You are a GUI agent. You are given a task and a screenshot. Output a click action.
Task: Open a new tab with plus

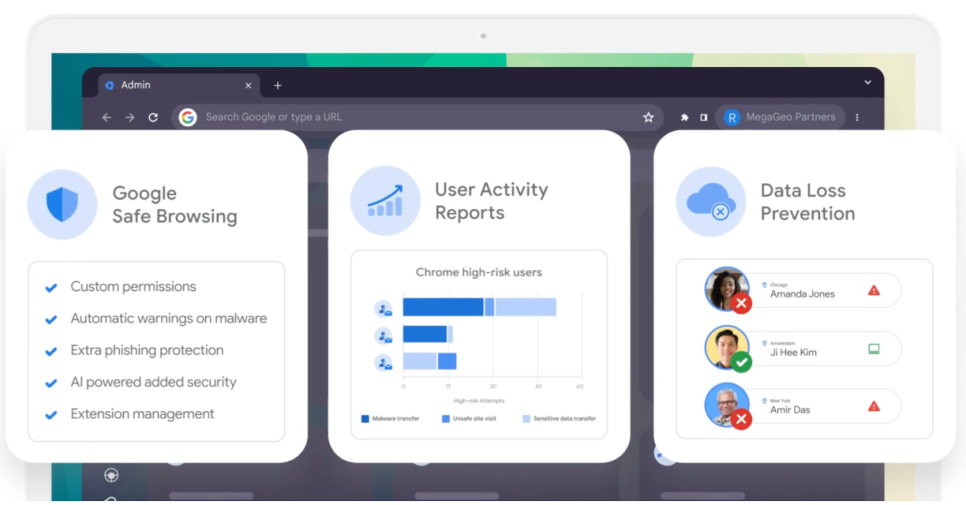coord(278,86)
